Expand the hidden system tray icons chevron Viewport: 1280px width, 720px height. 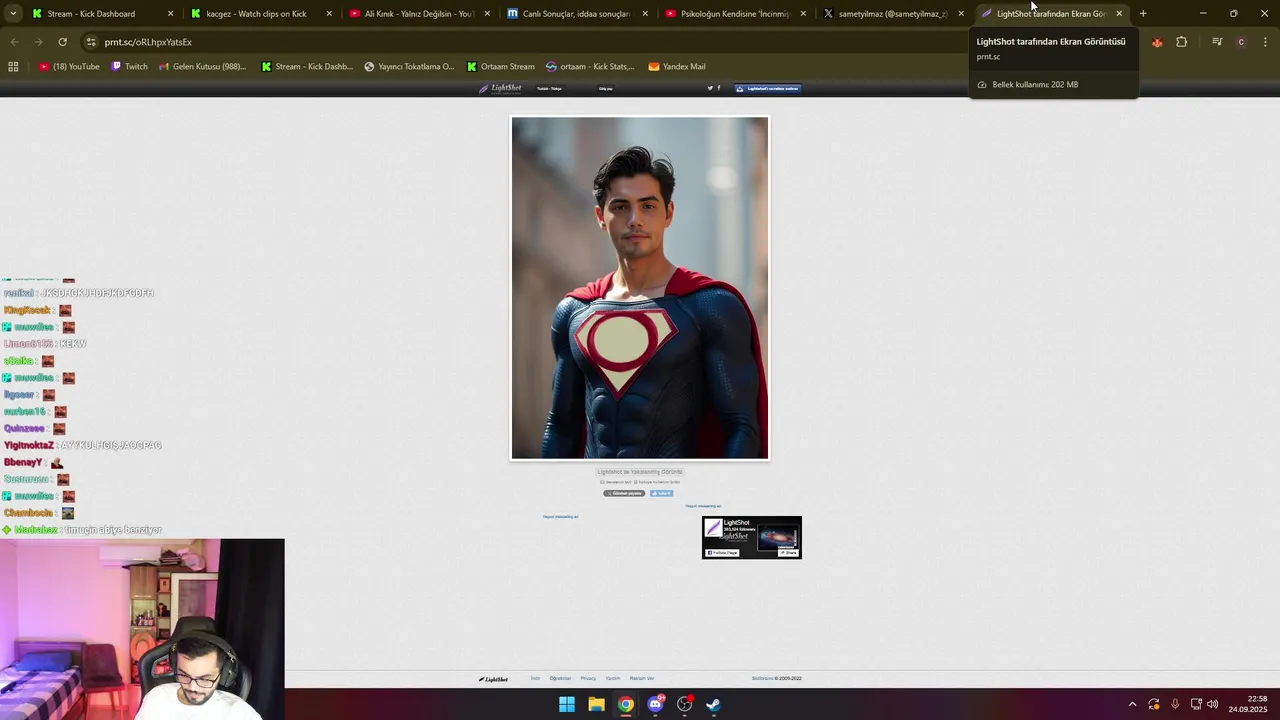pyautogui.click(x=1132, y=704)
